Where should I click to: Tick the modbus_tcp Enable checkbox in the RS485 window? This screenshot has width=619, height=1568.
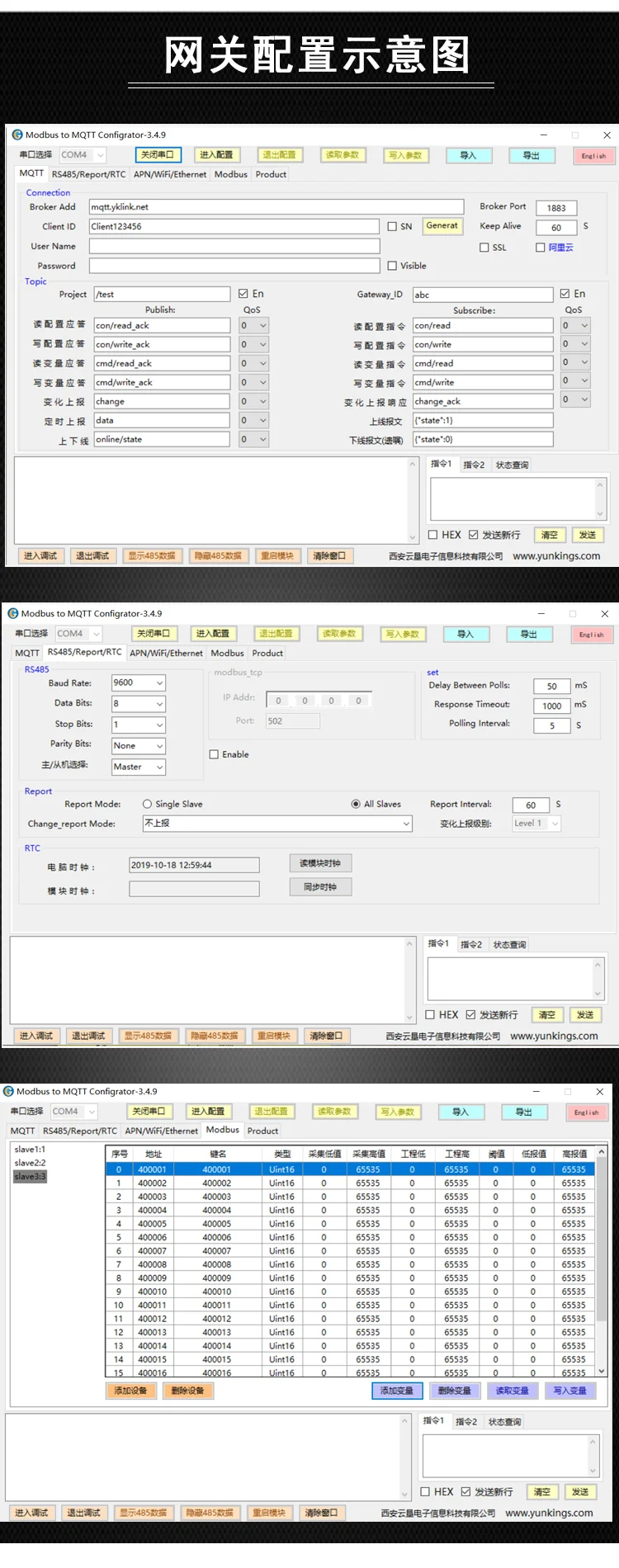215,754
